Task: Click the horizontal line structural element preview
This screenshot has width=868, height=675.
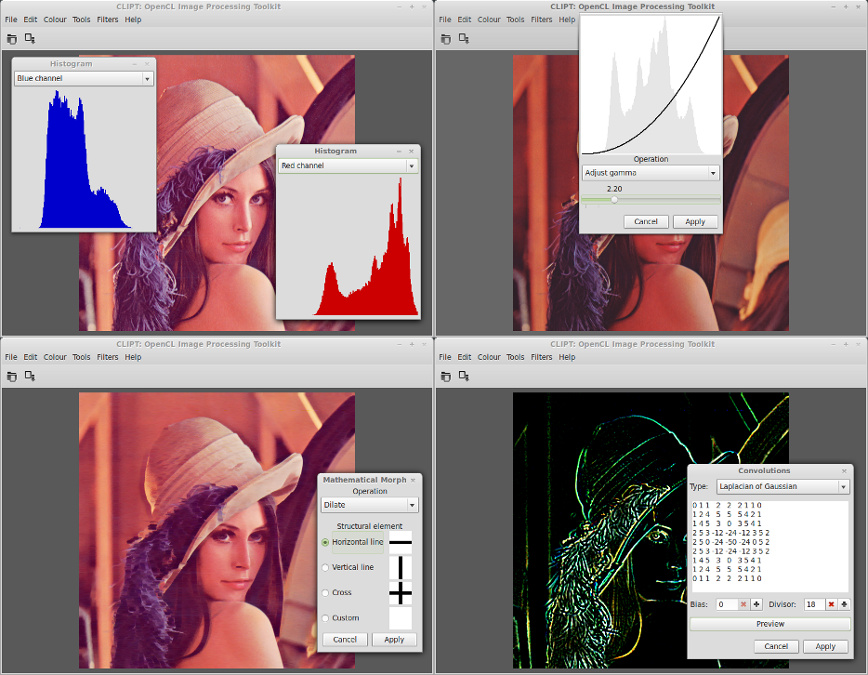Action: coord(400,542)
